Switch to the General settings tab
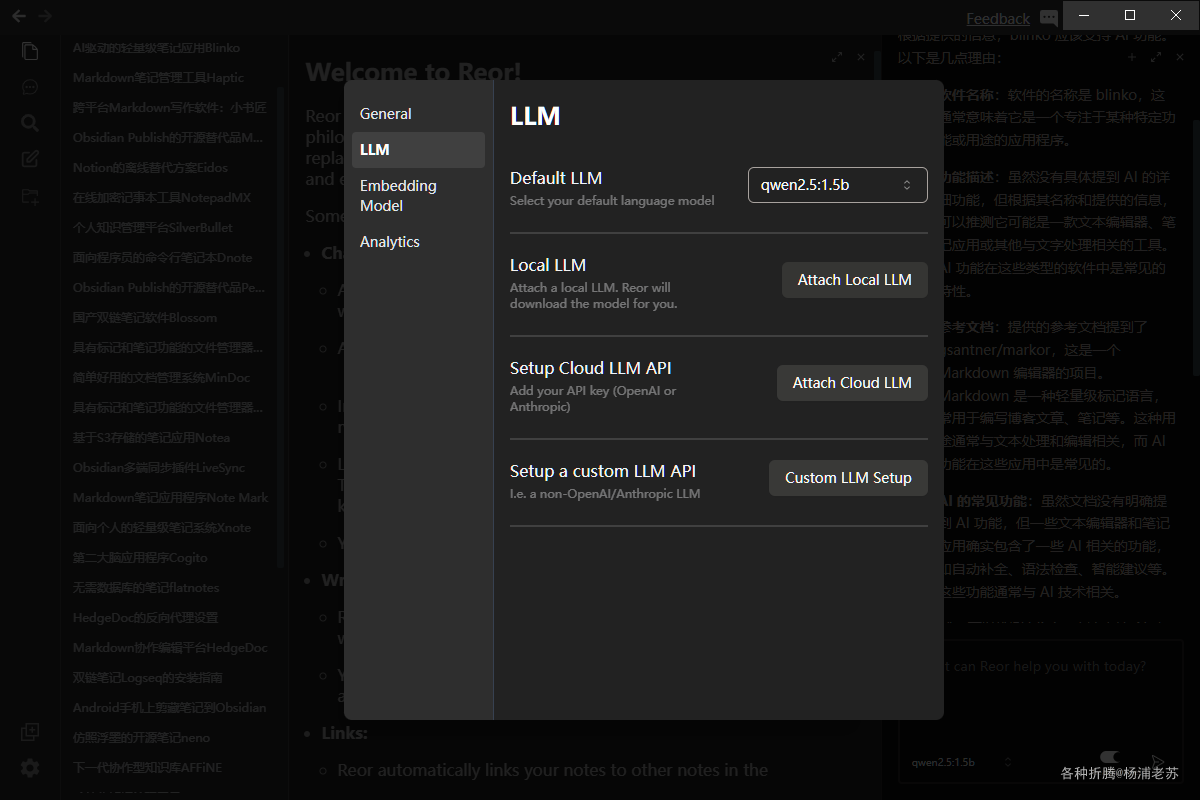The height and width of the screenshot is (800, 1200). [418, 114]
